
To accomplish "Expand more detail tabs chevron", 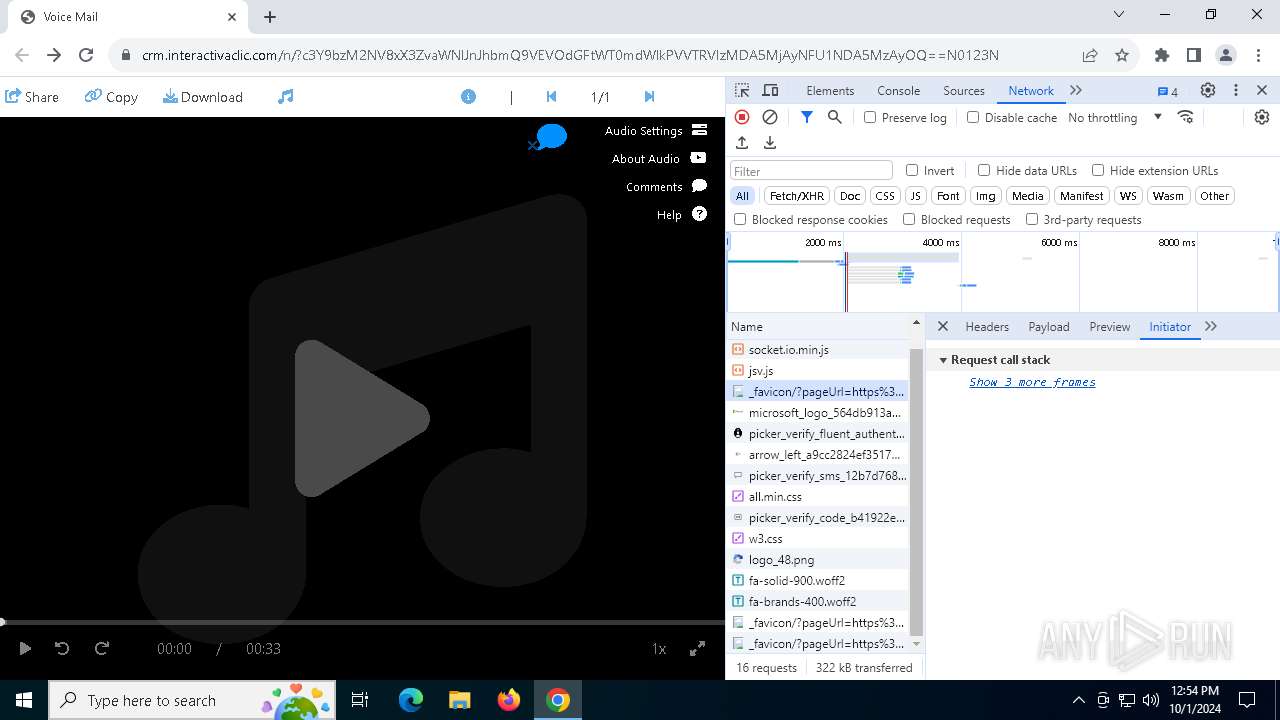I will click(x=1211, y=327).
